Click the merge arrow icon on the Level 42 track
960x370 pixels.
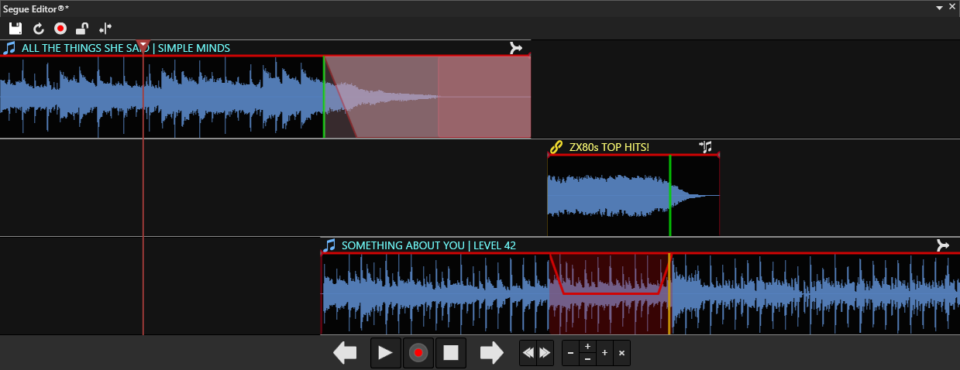coord(943,245)
